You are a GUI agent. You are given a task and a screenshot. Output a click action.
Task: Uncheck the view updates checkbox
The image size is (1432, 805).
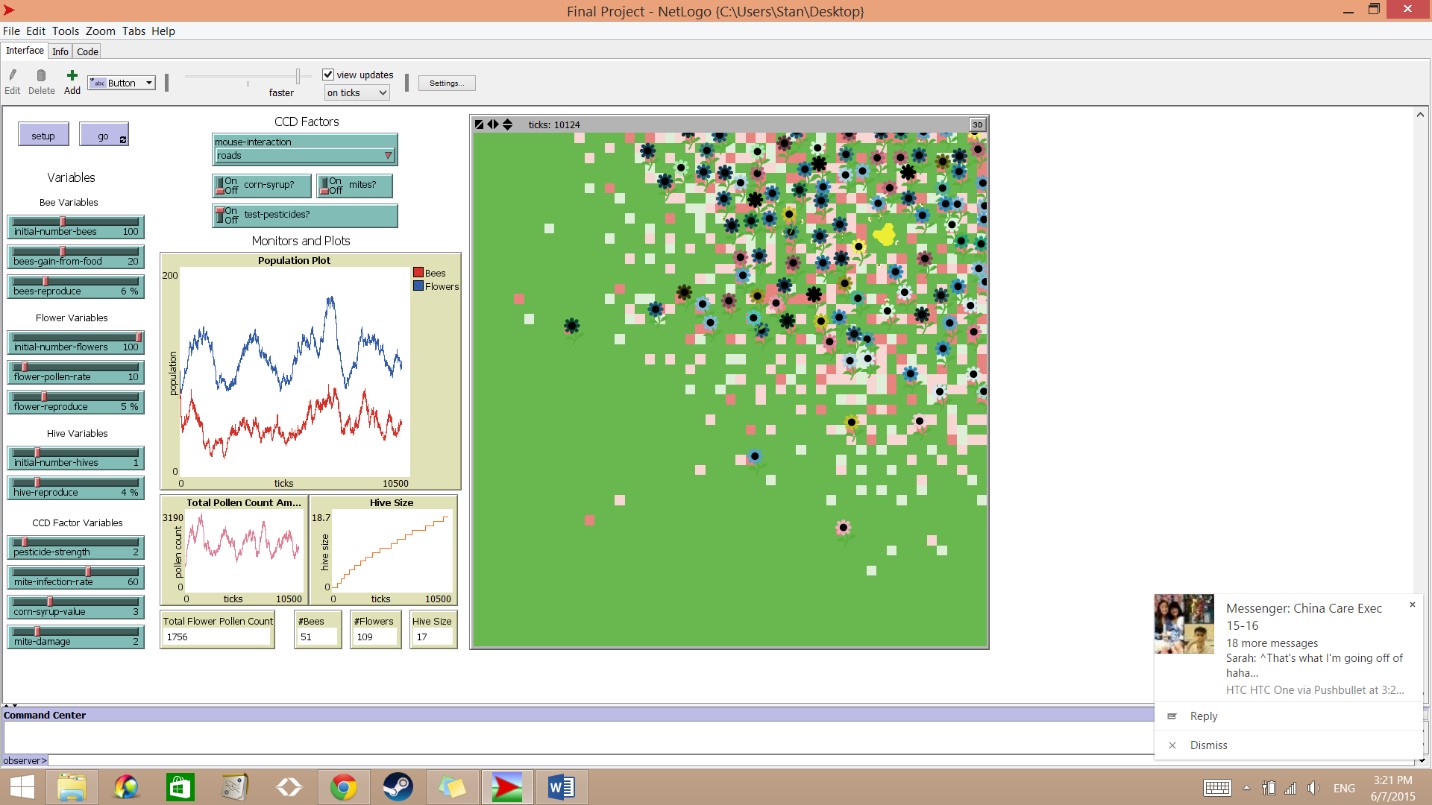328,75
